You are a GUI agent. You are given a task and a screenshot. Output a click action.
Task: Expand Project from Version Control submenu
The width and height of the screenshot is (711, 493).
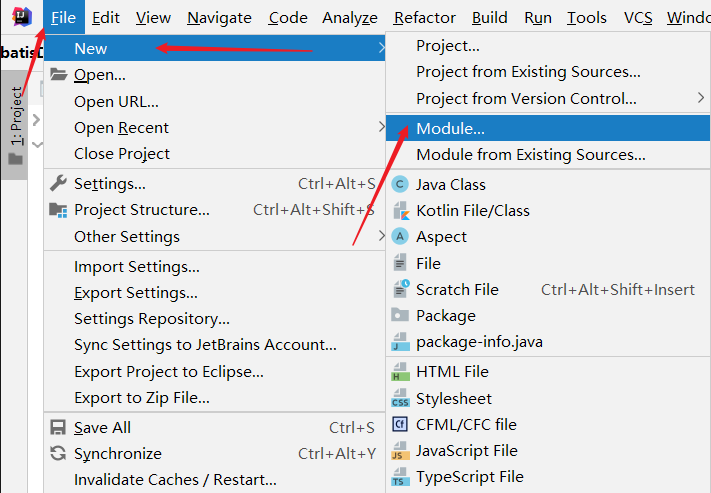701,98
